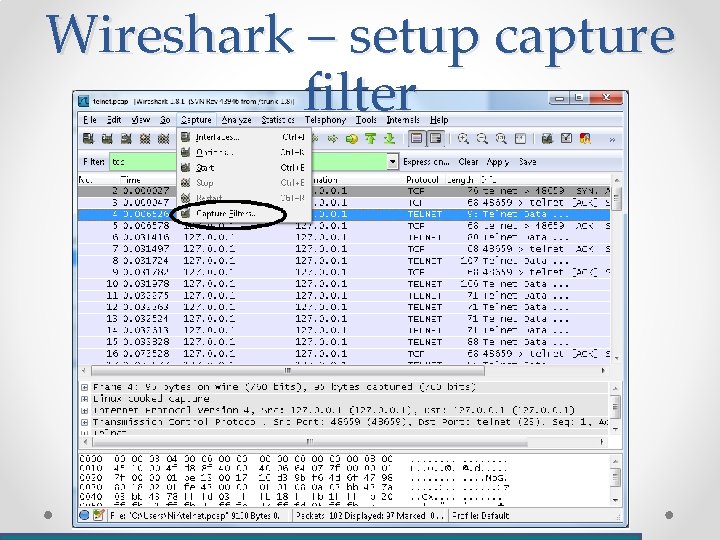Open the Help menu
The width and height of the screenshot is (720, 540).
pos(439,120)
